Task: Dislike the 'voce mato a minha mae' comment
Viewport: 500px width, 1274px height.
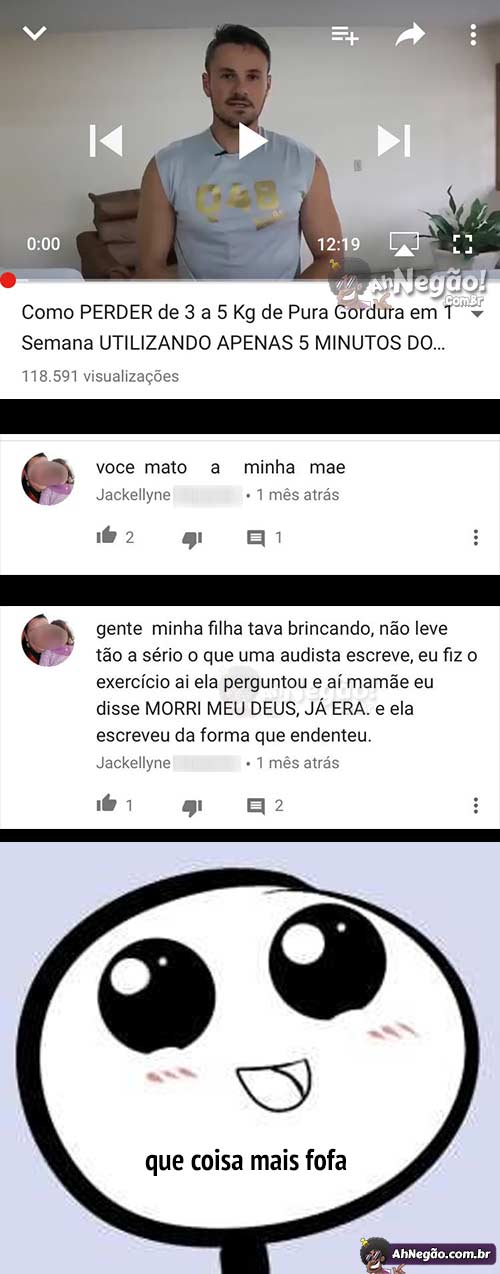Action: click(192, 539)
